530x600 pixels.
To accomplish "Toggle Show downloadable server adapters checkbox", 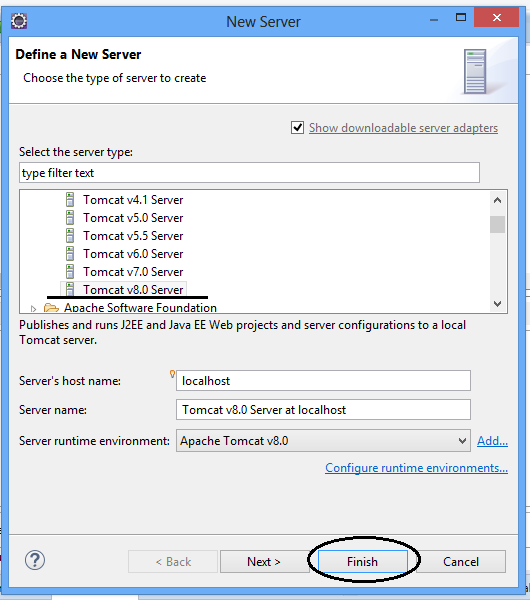I will coord(297,127).
